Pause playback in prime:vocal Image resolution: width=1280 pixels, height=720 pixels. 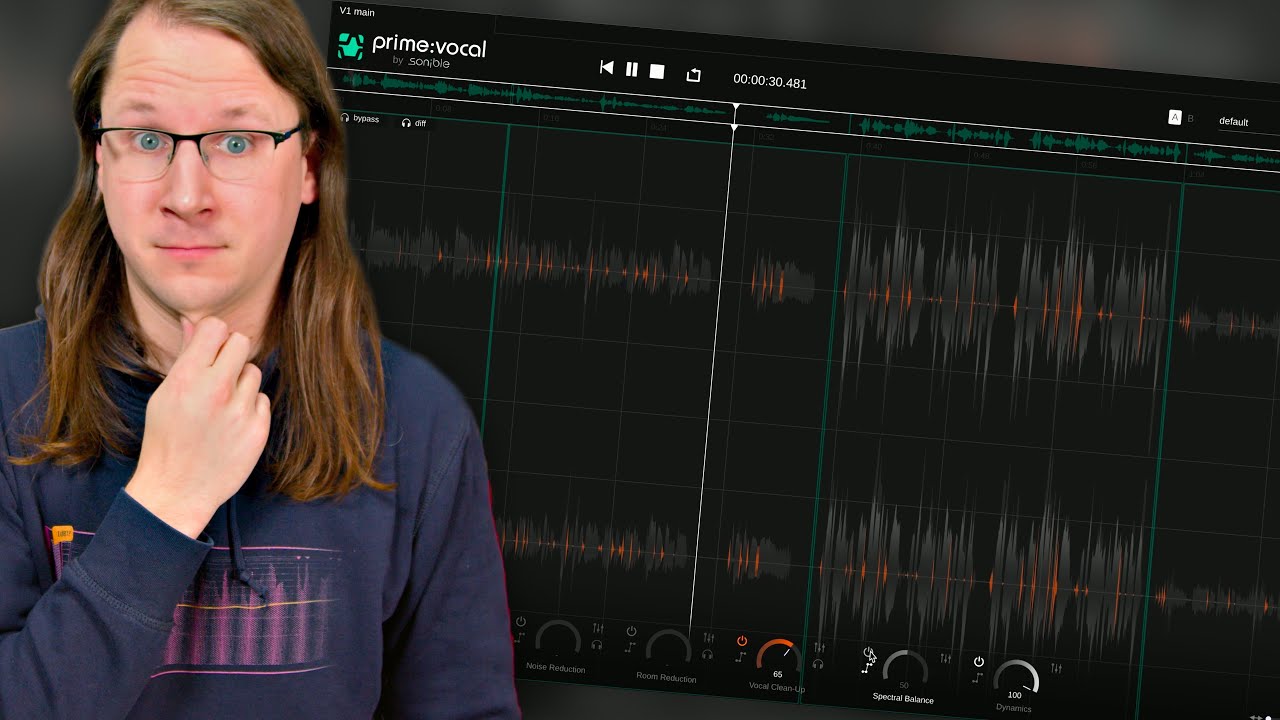click(x=632, y=69)
